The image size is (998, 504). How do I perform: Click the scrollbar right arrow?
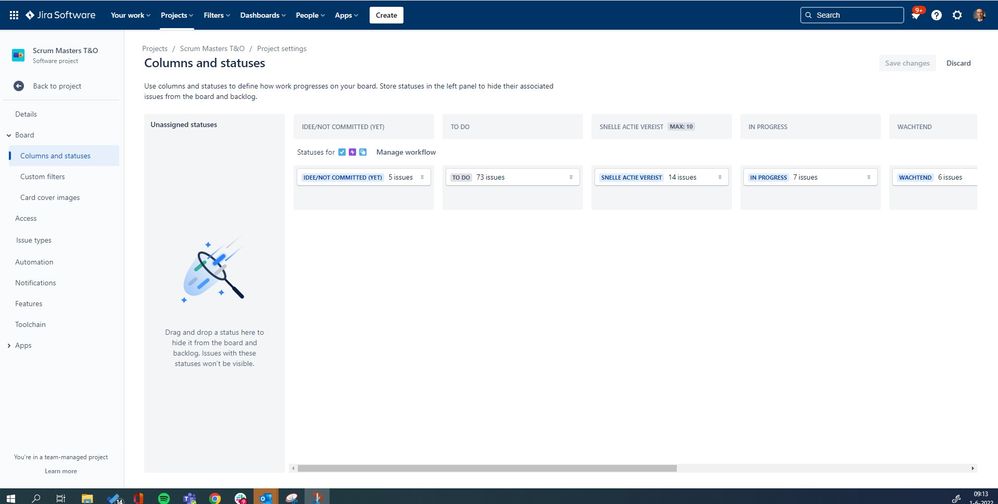pyautogui.click(x=973, y=468)
